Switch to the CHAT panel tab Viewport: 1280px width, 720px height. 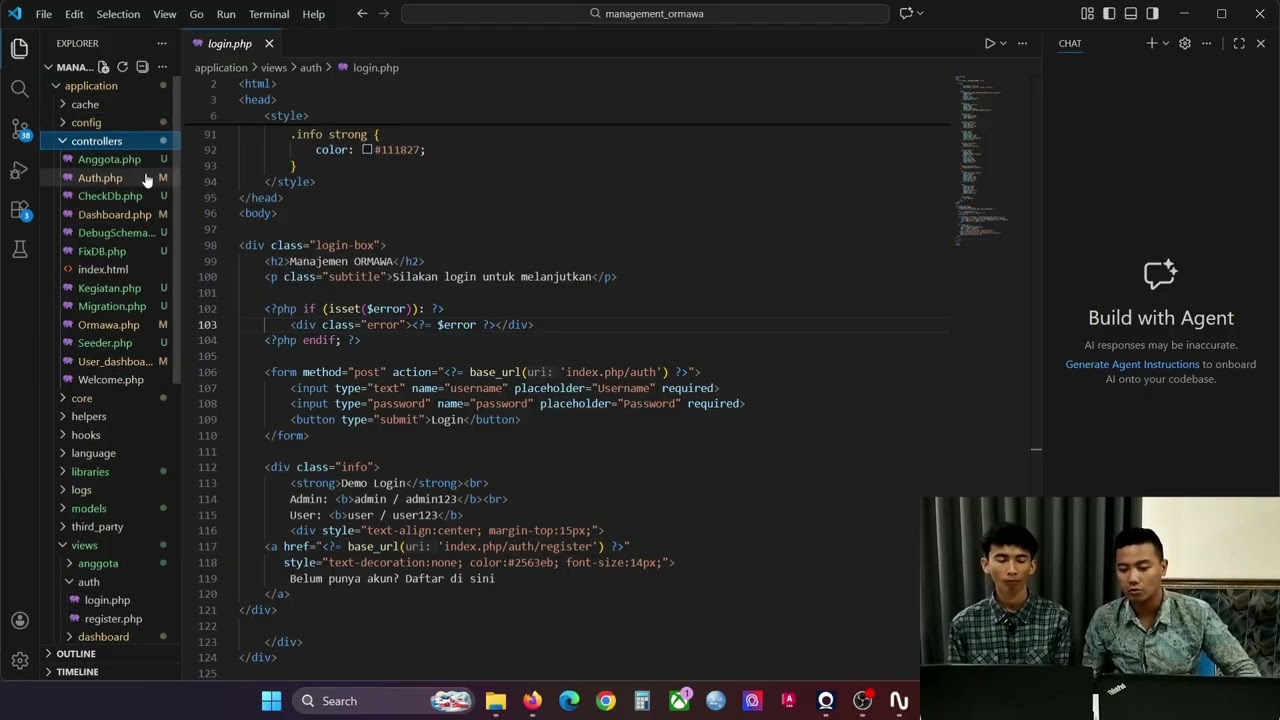click(x=1070, y=44)
